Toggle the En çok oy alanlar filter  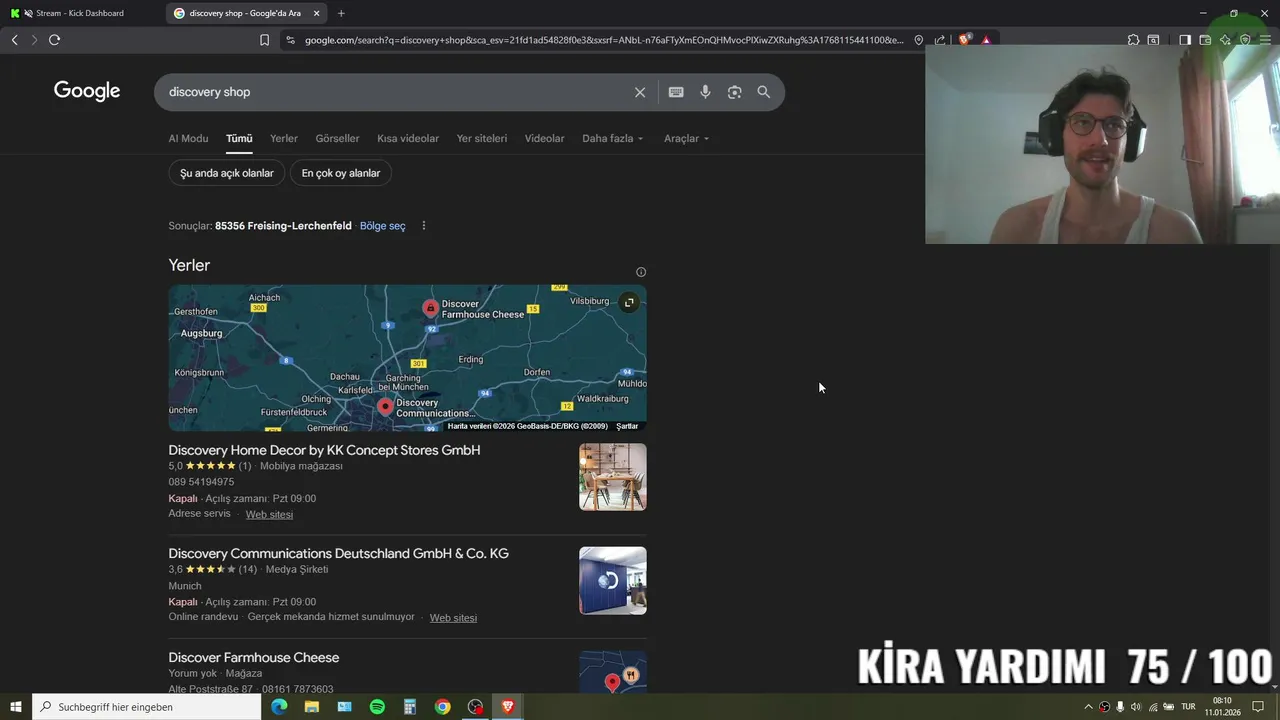pyautogui.click(x=341, y=173)
